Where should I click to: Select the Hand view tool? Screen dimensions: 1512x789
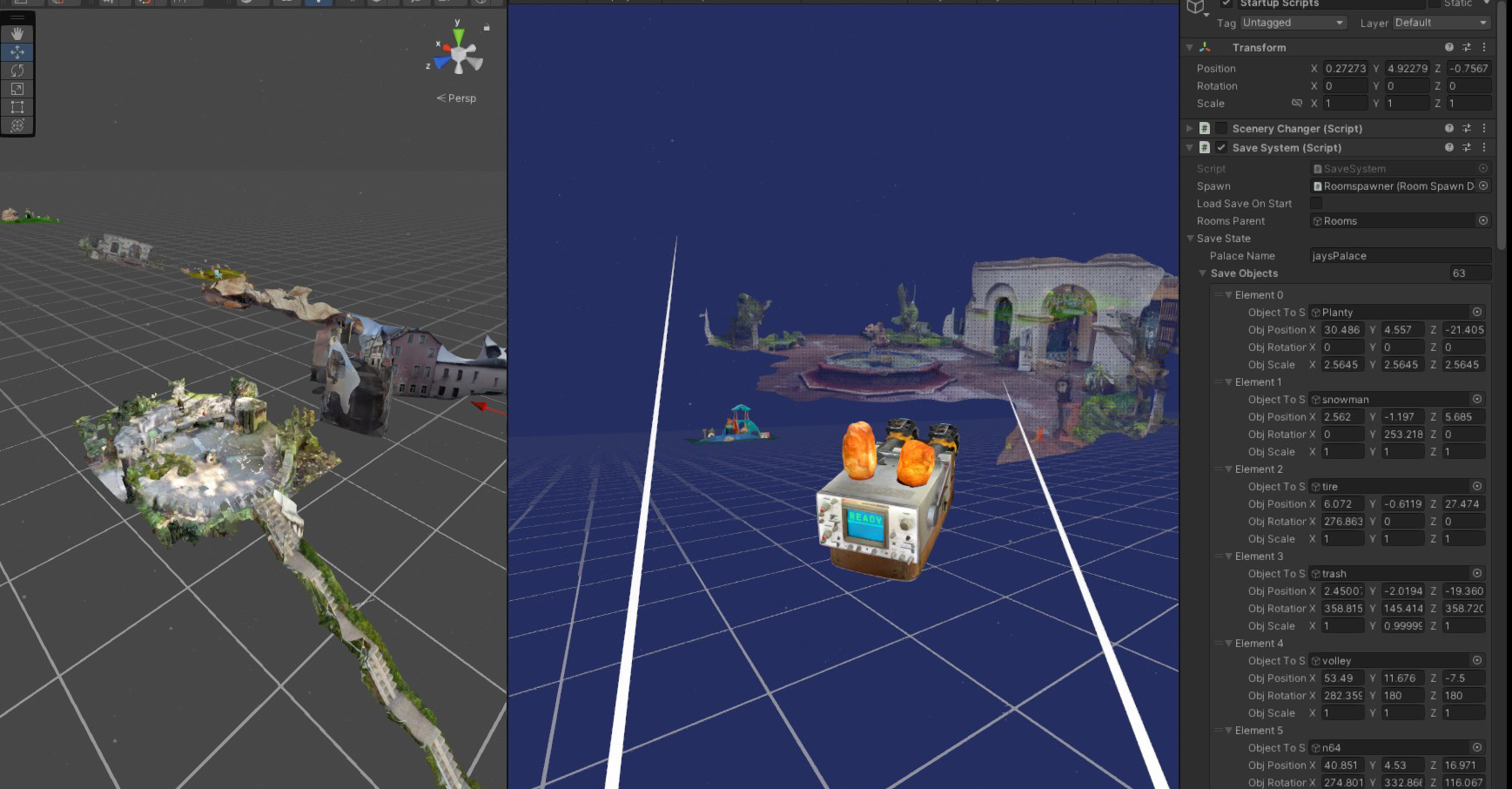(x=17, y=34)
